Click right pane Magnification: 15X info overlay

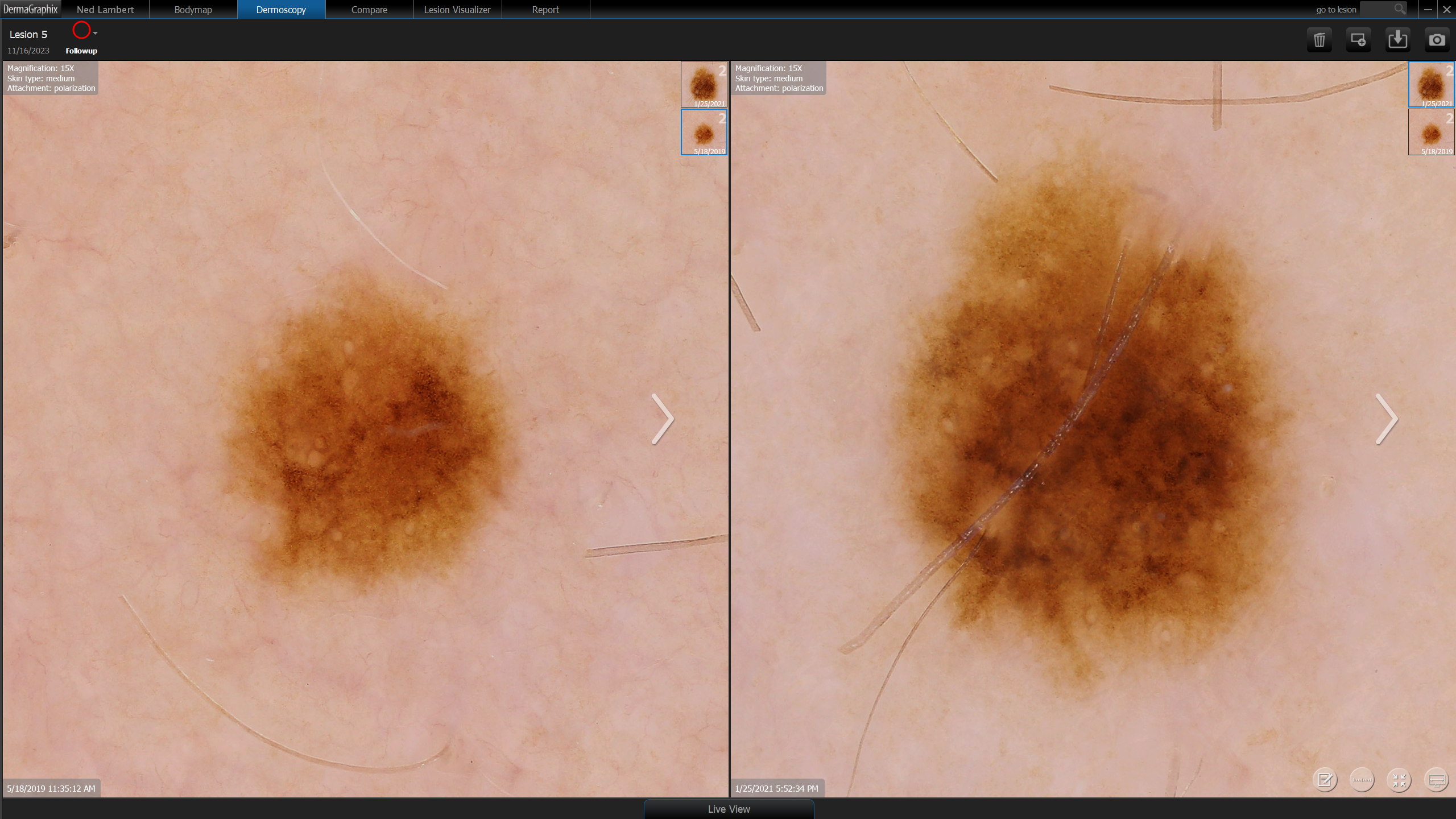coord(779,78)
